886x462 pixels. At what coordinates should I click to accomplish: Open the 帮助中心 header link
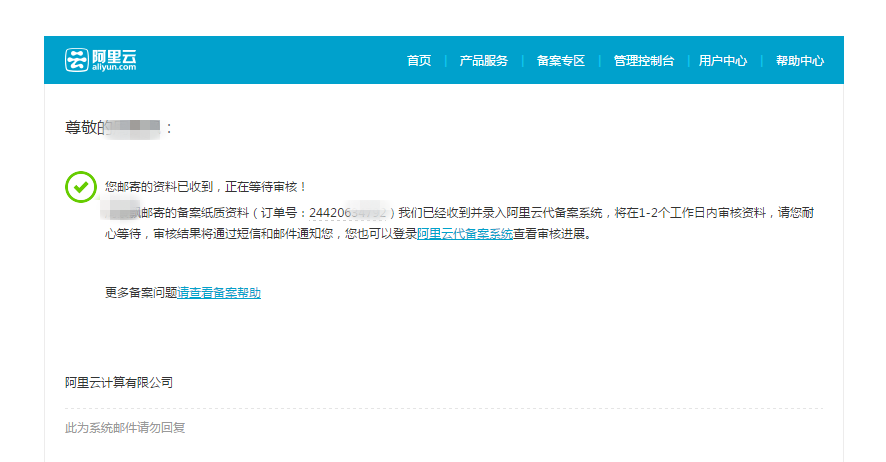(x=800, y=60)
